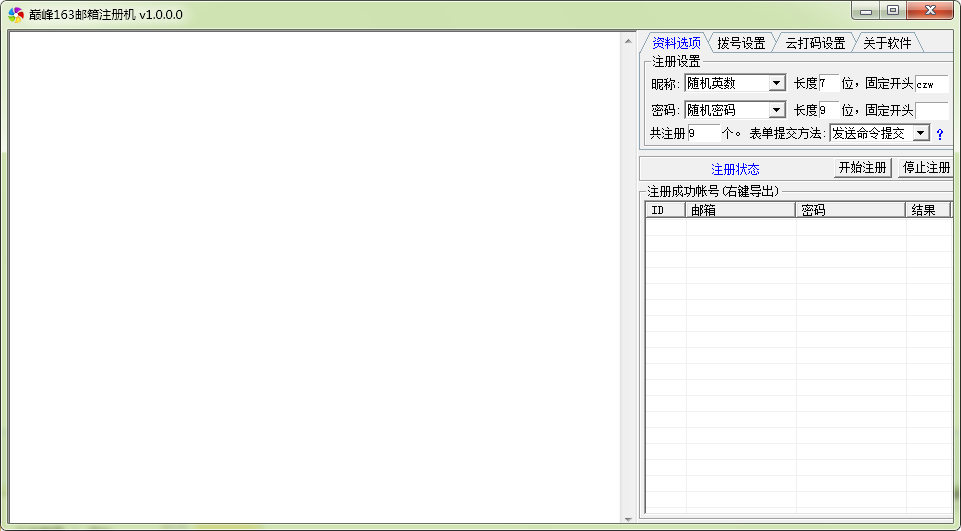Open the 关于软件 tab
Screen dimensions: 961x531
pyautogui.click(x=887, y=44)
